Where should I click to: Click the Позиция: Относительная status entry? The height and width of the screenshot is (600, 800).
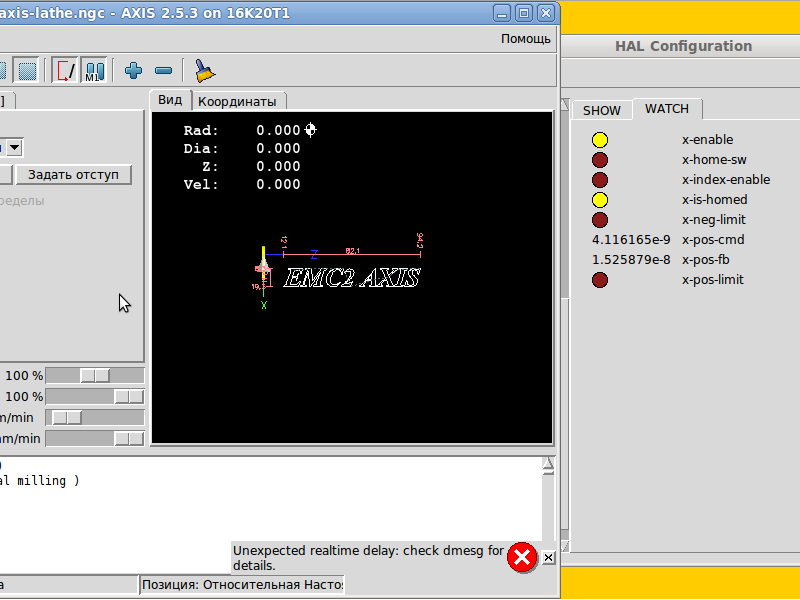(x=242, y=585)
